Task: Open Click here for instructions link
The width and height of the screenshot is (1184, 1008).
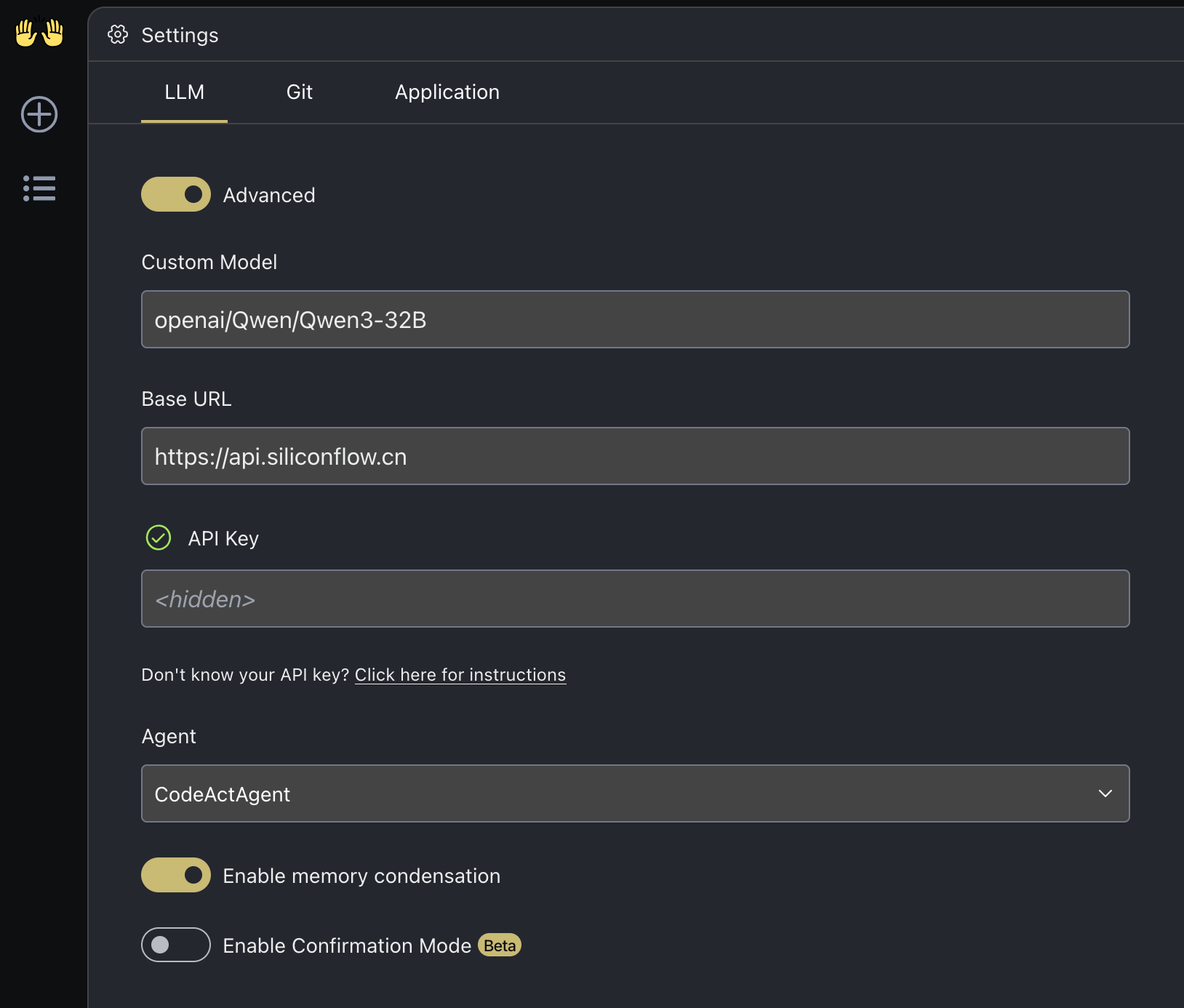Action: [460, 674]
